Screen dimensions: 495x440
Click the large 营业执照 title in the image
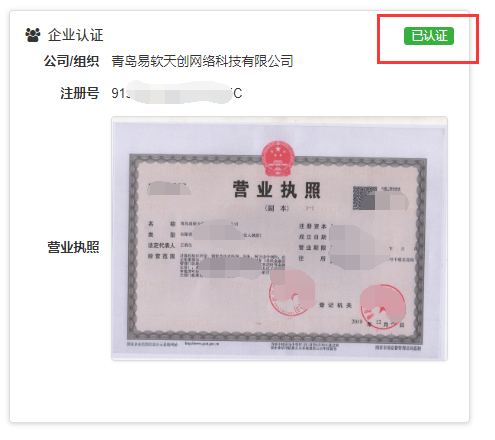[x=276, y=190]
